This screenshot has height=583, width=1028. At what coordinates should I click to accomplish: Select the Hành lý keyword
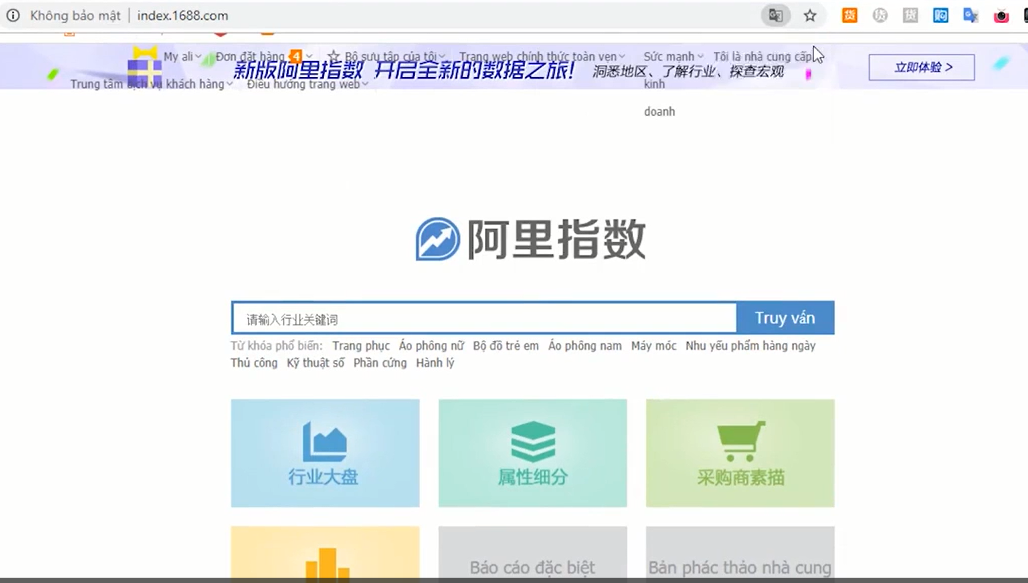coord(435,363)
